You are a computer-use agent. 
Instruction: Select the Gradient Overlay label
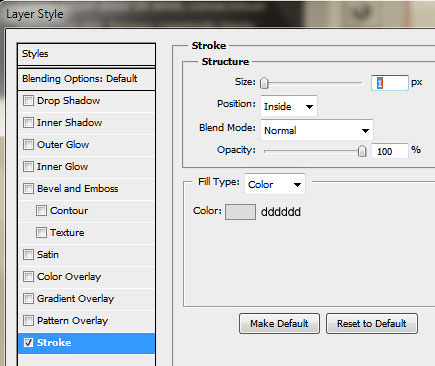point(75,299)
